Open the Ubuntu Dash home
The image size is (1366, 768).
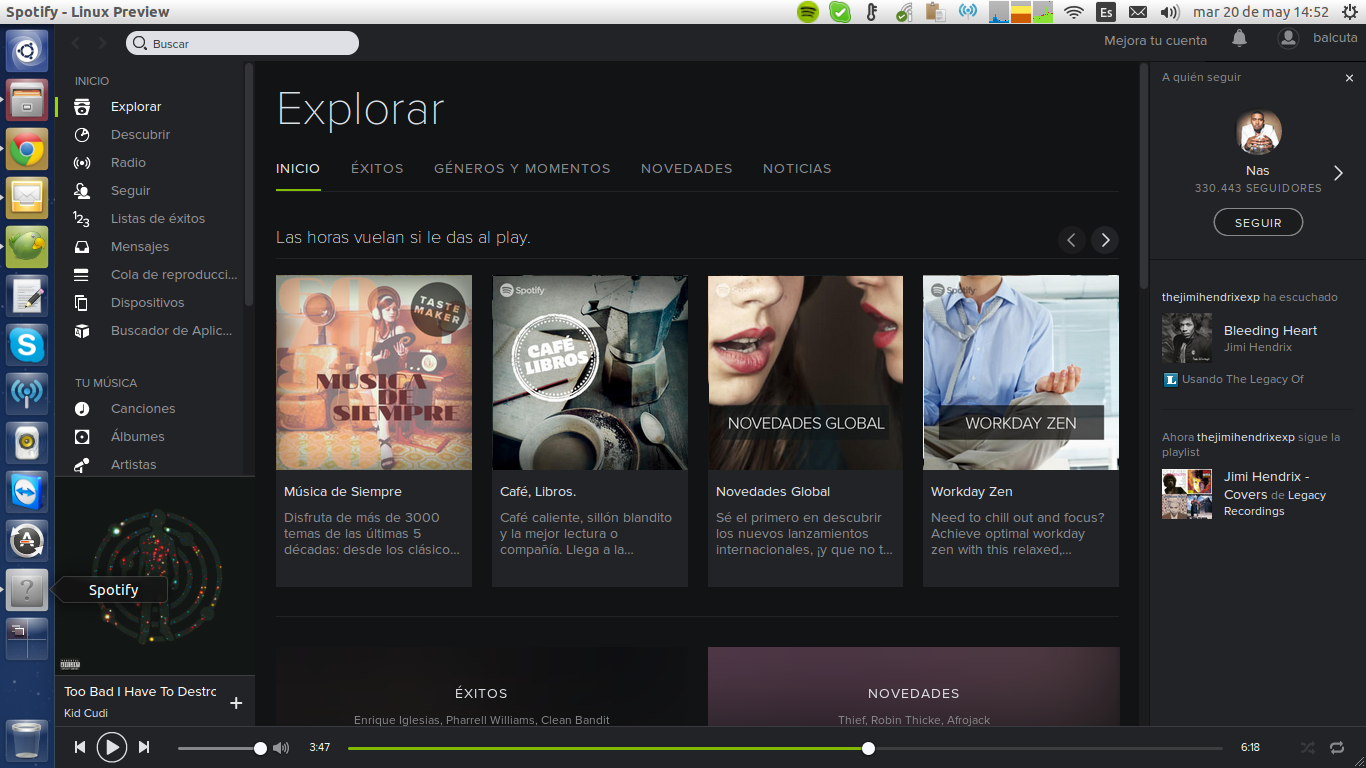click(27, 51)
